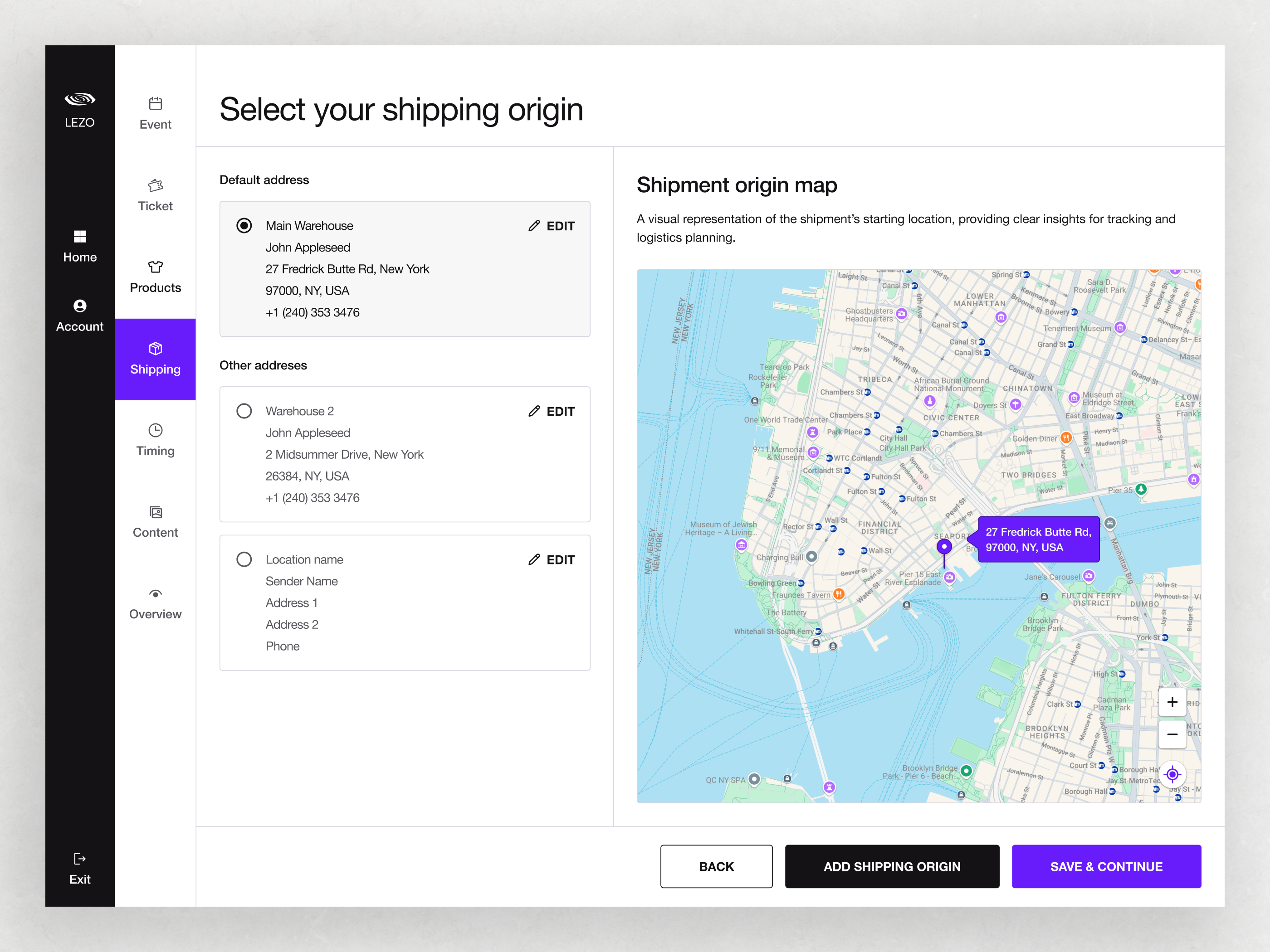Select the Warehouse 2 radio button
The image size is (1270, 952).
244,411
